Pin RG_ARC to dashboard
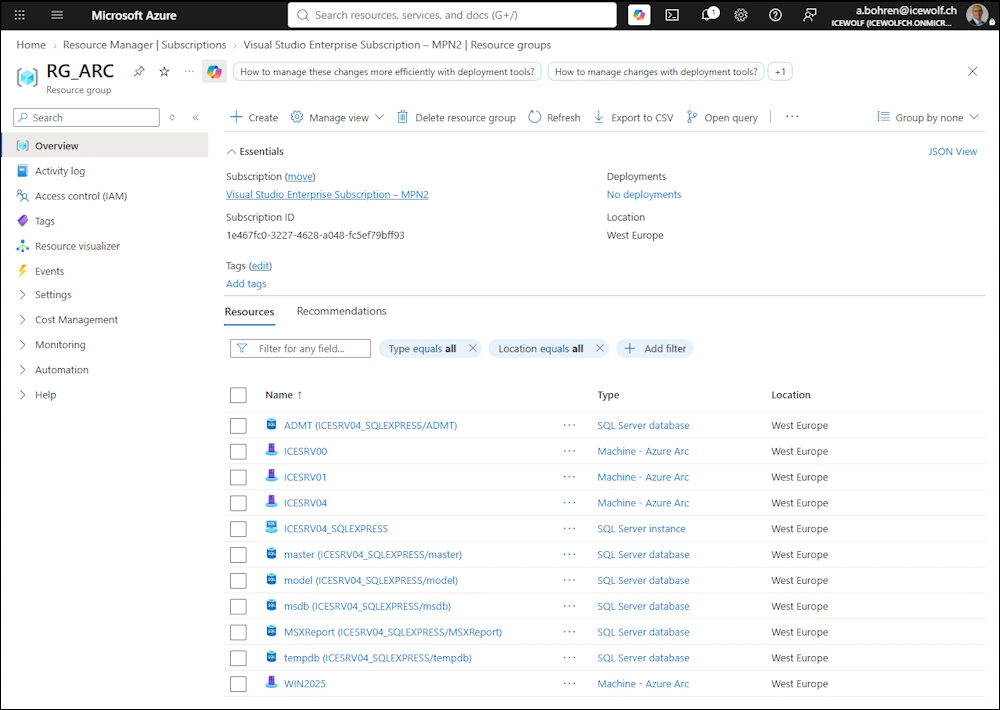 coord(139,71)
